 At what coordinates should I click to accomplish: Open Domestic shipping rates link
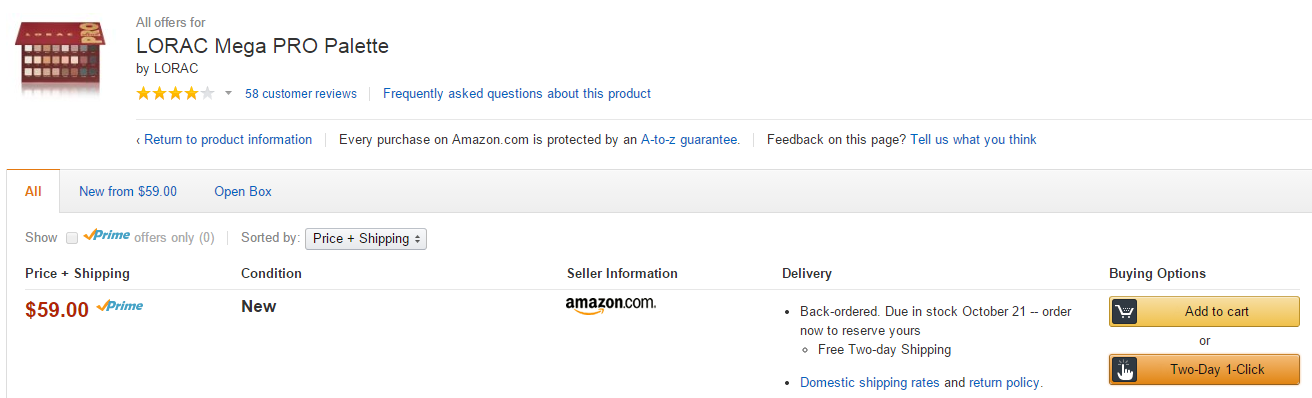tap(870, 383)
